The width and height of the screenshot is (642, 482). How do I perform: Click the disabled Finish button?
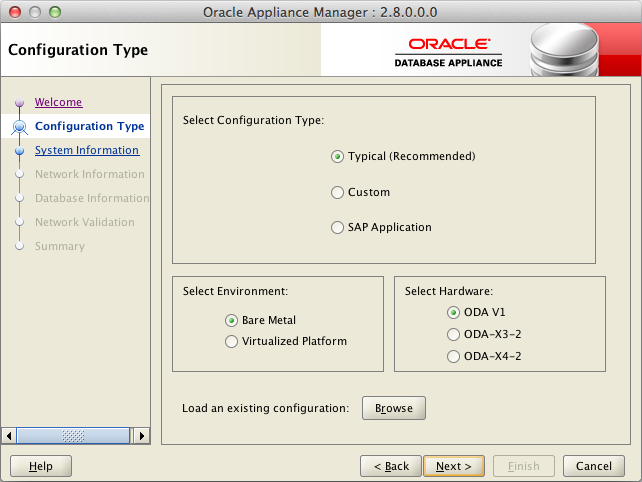(x=524, y=466)
